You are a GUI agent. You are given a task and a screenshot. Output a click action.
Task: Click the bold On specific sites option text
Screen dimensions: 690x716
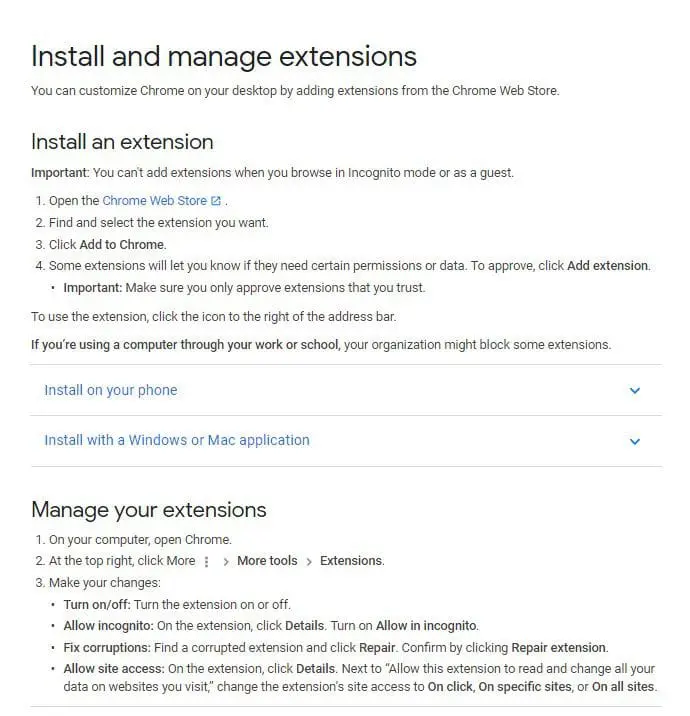pos(525,687)
